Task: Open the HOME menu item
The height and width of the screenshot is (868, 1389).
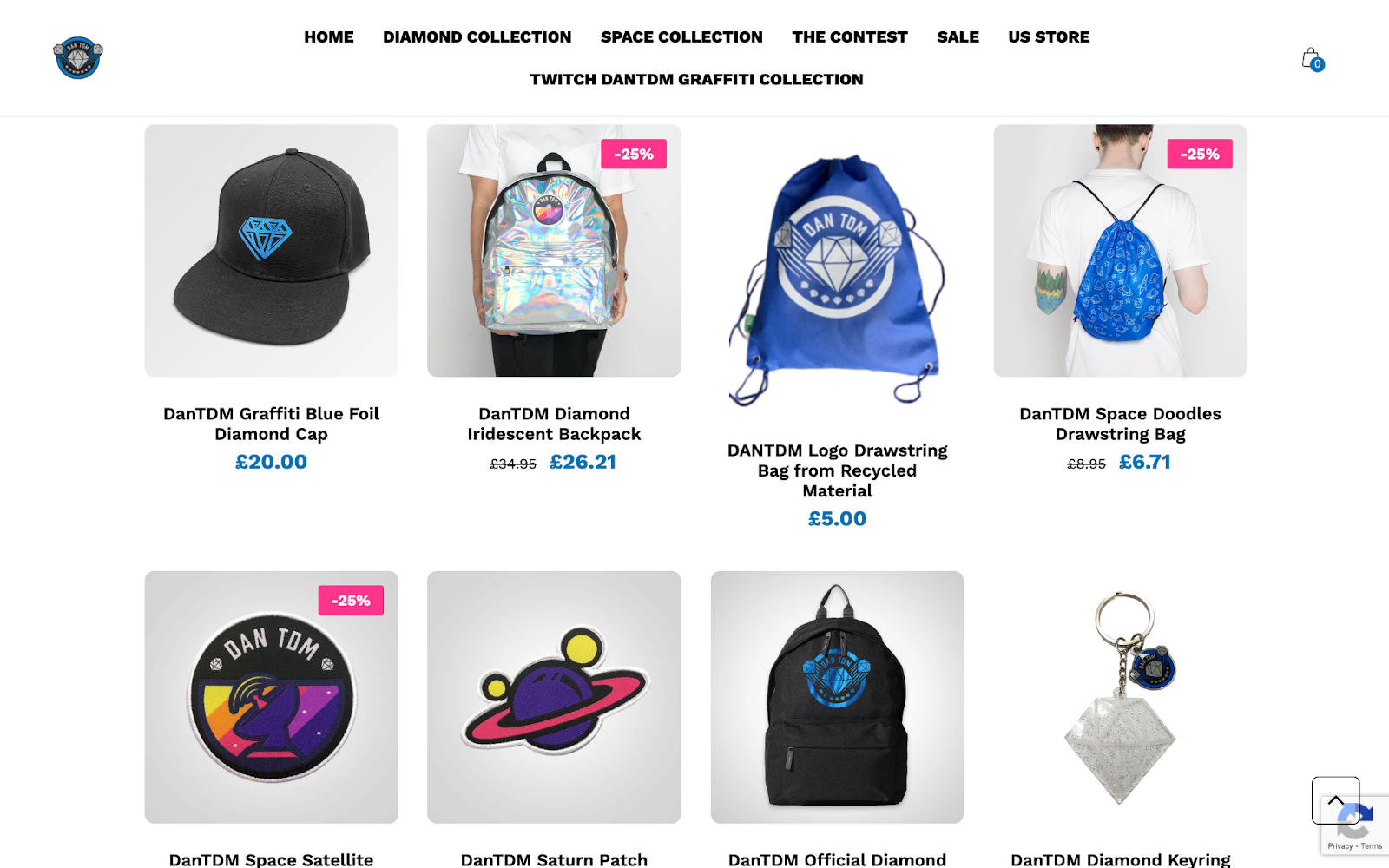Action: click(329, 37)
